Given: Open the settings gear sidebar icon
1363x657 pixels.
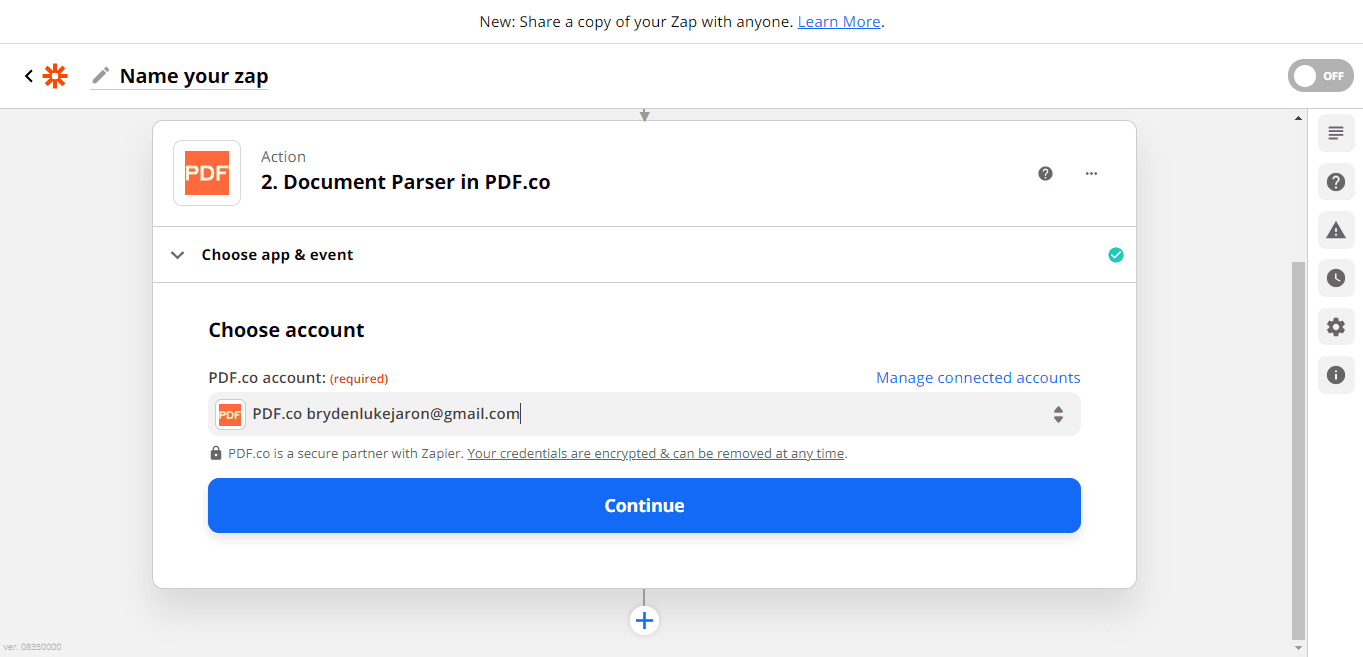Looking at the screenshot, I should pos(1336,327).
